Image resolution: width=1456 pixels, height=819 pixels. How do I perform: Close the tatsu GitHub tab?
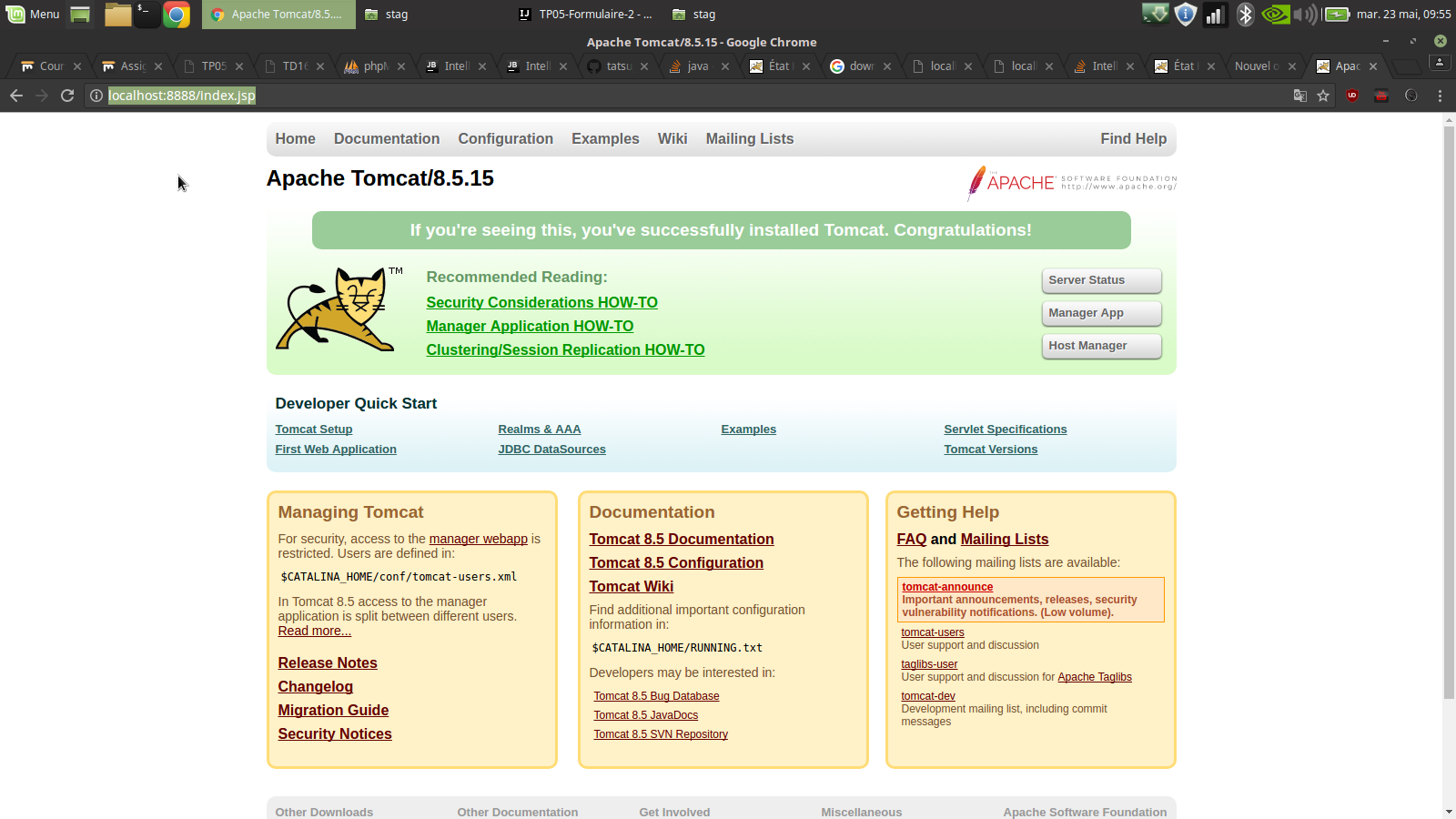(644, 66)
